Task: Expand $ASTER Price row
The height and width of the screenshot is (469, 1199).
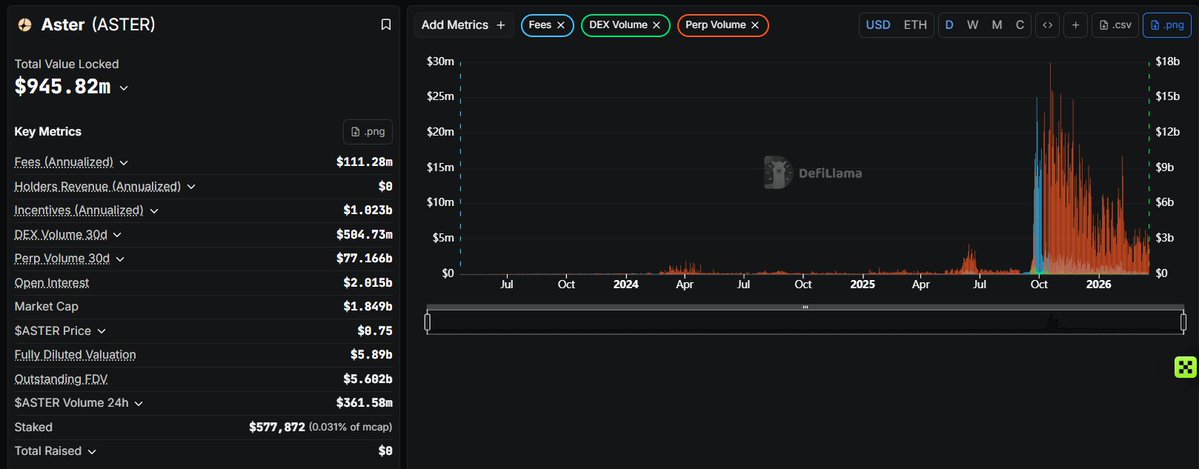Action: pyautogui.click(x=102, y=331)
